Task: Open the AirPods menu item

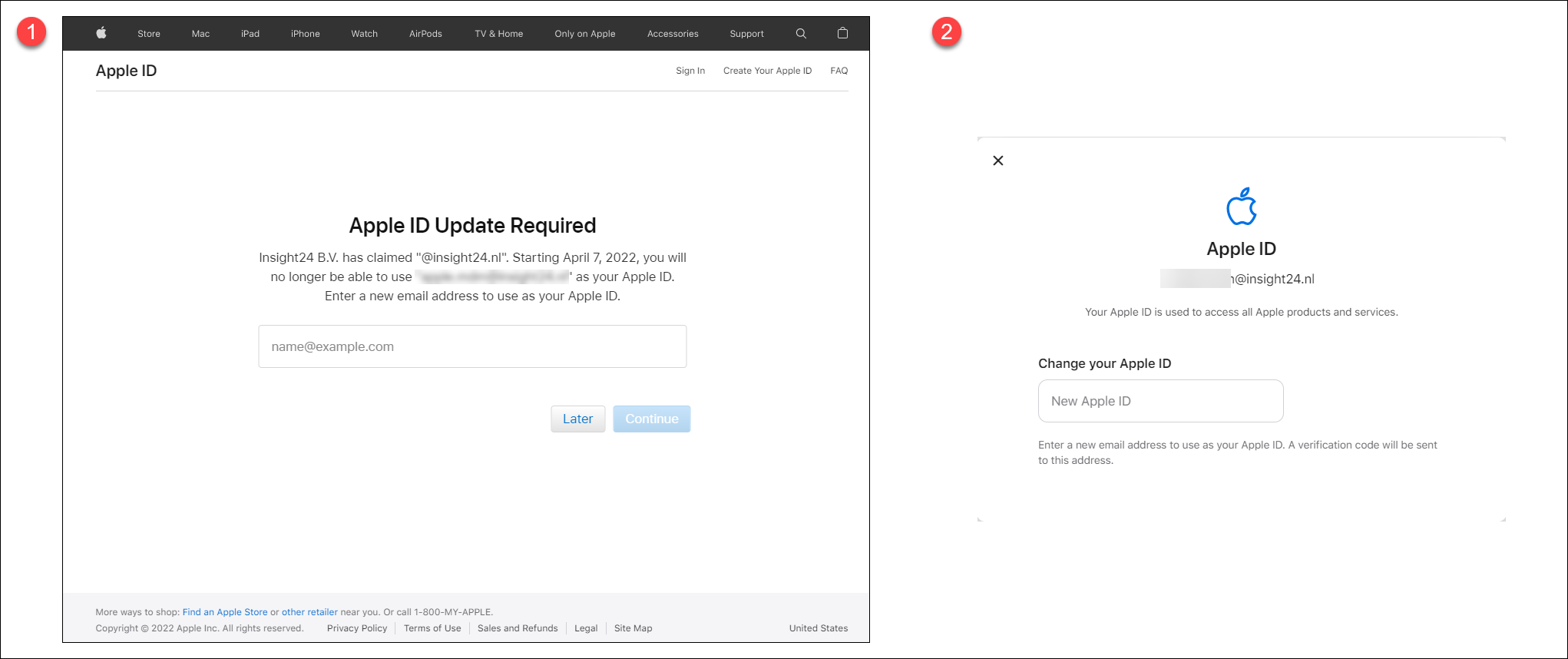Action: (425, 34)
